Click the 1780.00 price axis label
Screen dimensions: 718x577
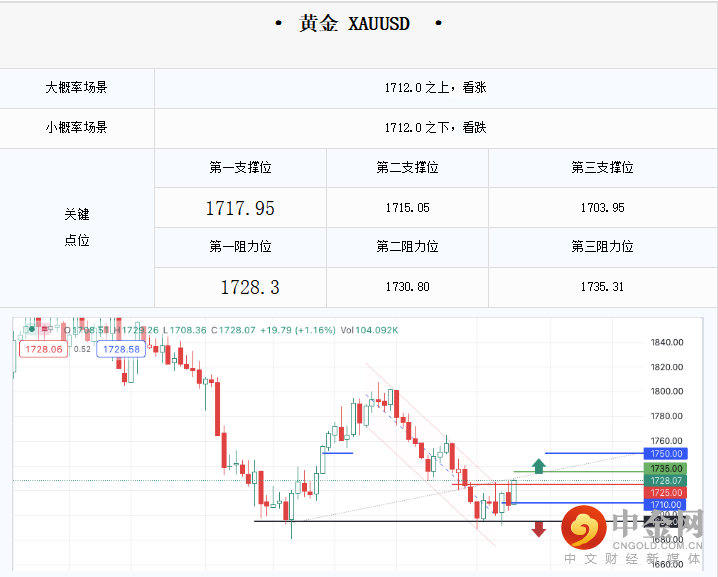coord(667,416)
